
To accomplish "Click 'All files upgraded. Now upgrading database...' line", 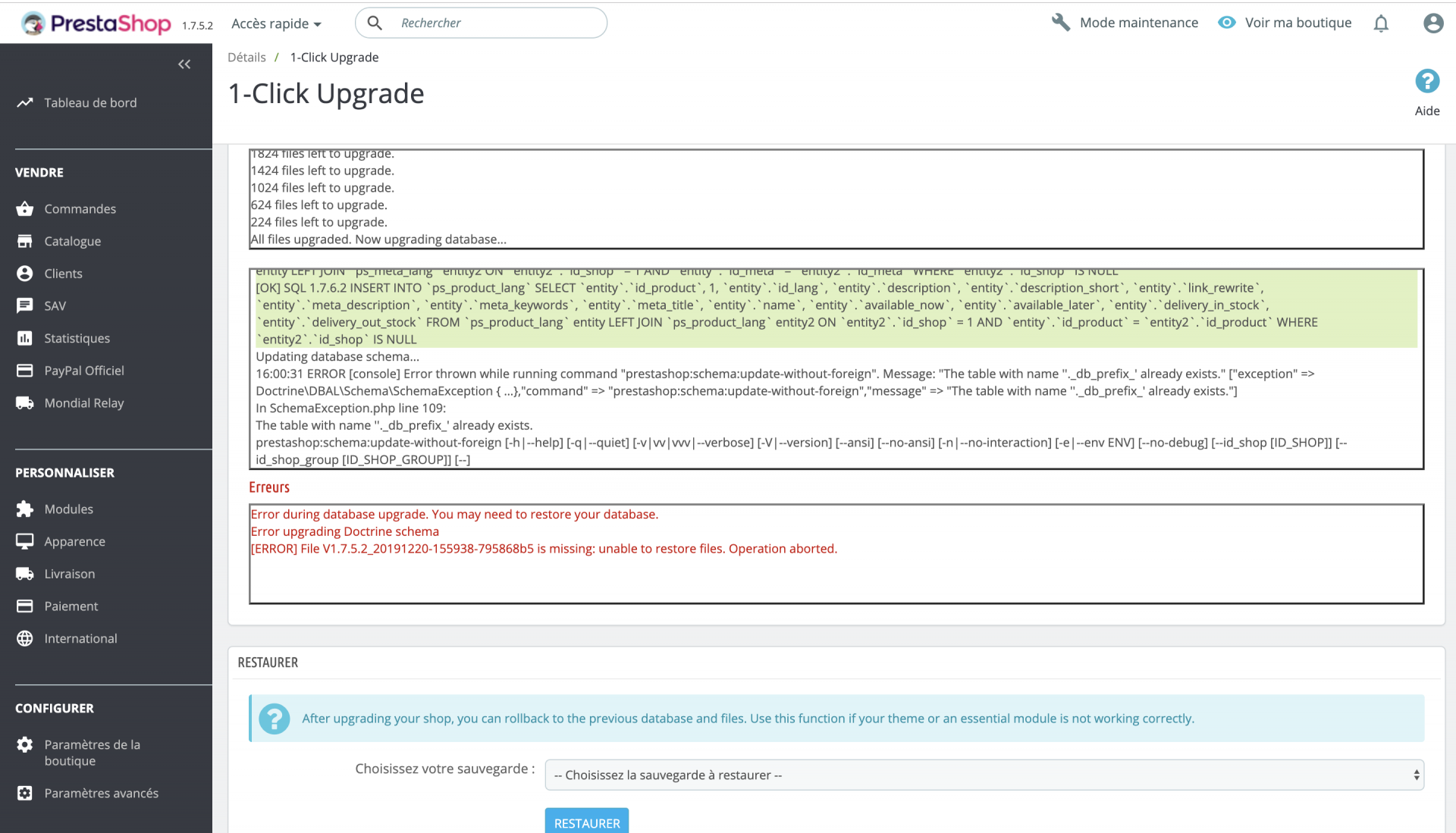I will (x=378, y=240).
